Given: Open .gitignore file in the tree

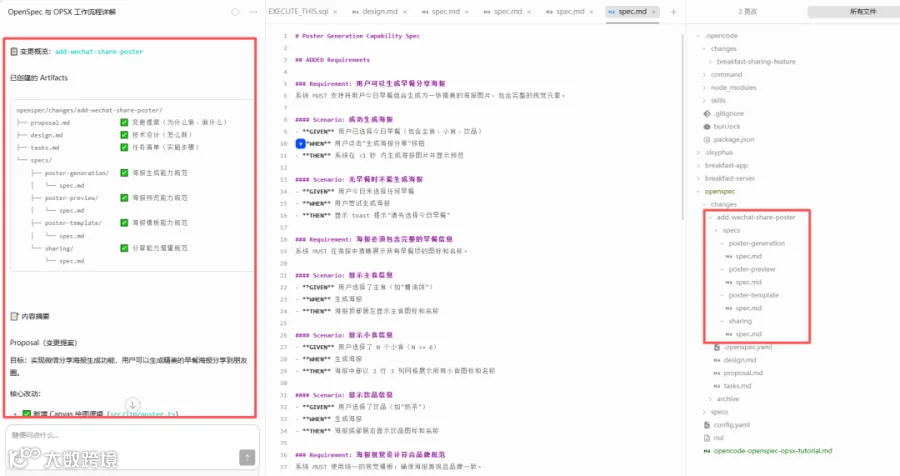Looking at the screenshot, I should (x=728, y=114).
